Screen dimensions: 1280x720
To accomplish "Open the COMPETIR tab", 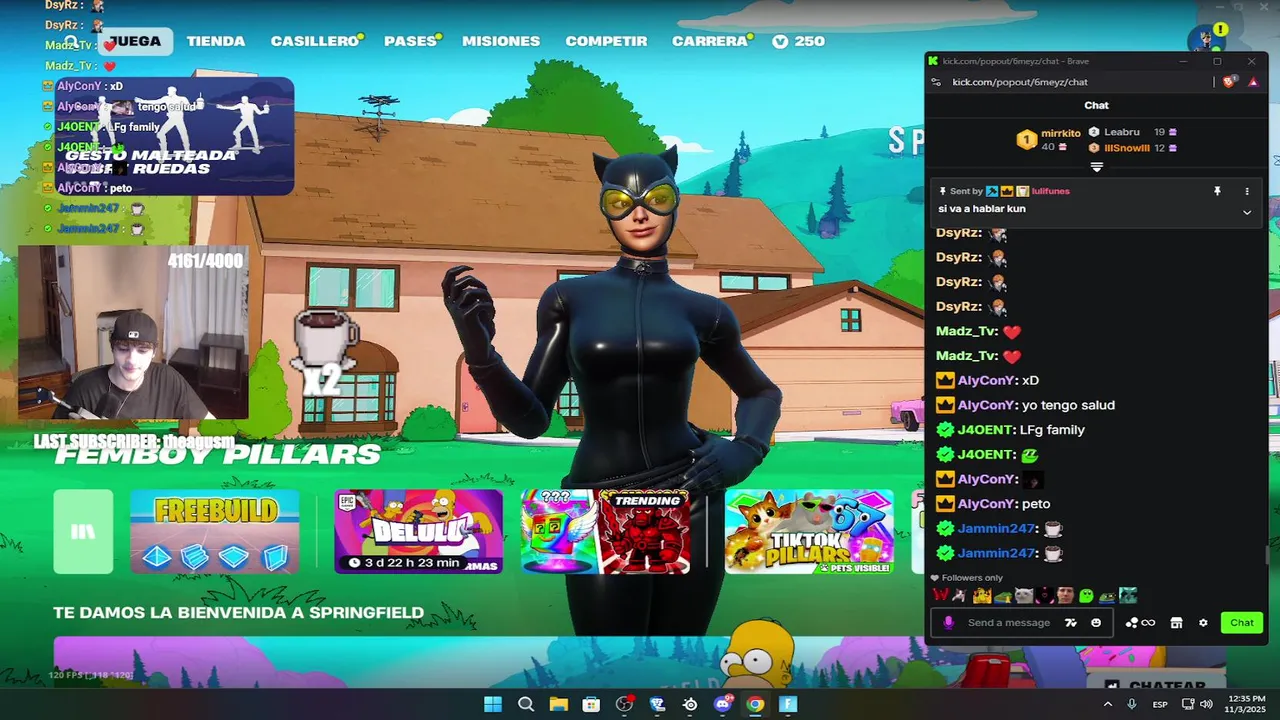I will coord(606,41).
